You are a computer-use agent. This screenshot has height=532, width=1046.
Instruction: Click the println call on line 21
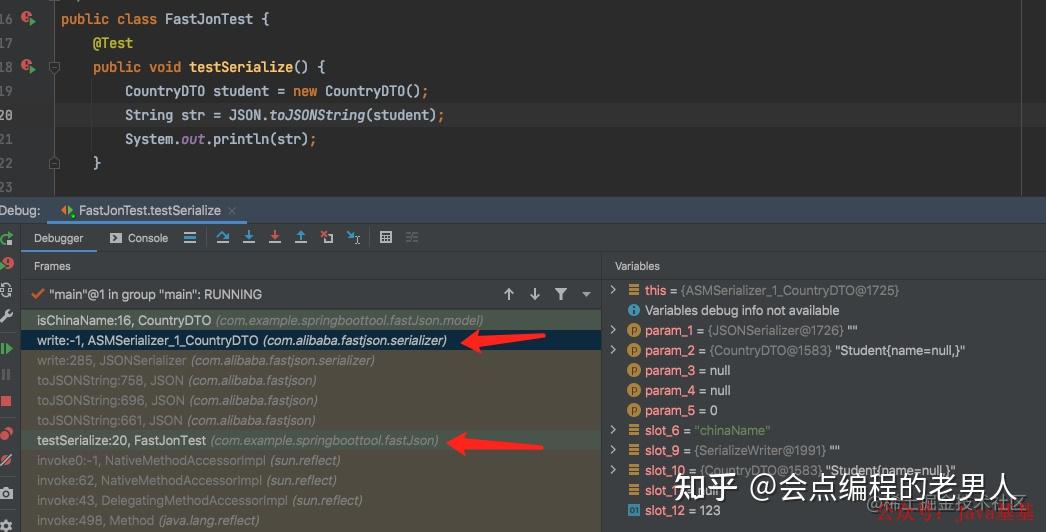click(x=241, y=139)
